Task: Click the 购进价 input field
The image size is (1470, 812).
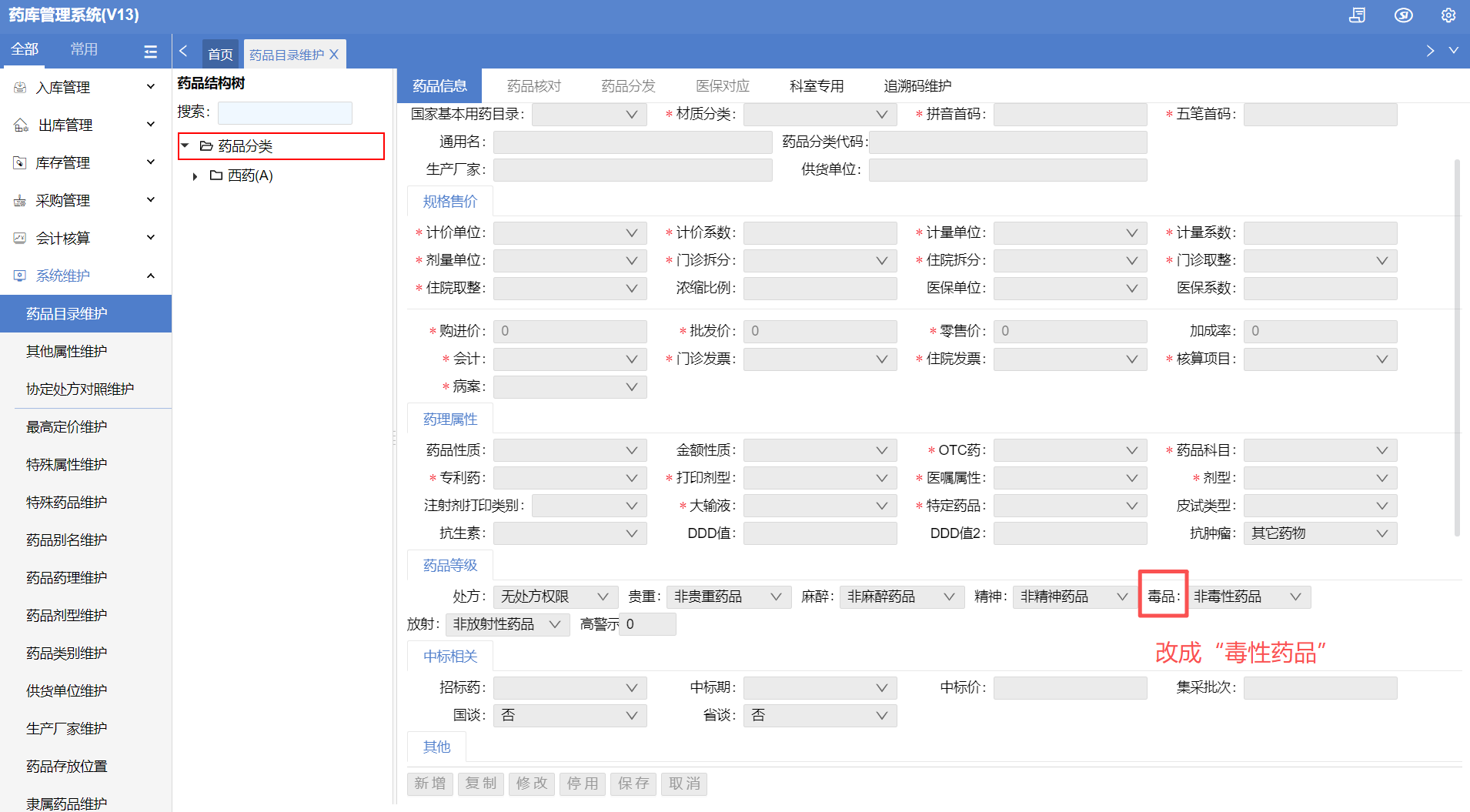Action: pos(570,332)
